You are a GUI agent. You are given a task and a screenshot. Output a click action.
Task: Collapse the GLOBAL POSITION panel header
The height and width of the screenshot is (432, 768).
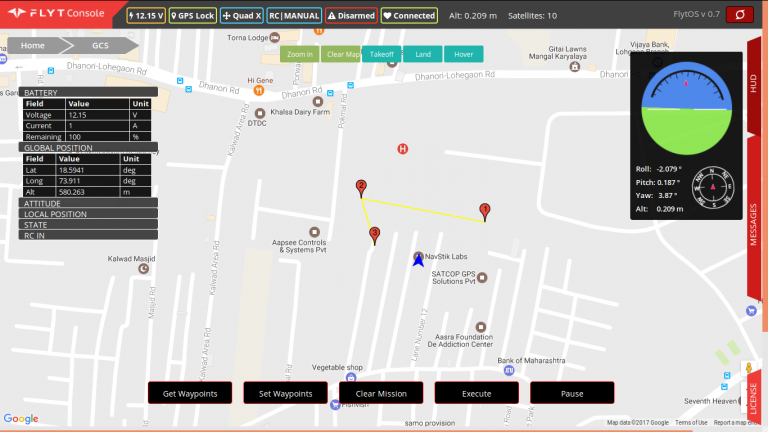tap(88, 147)
